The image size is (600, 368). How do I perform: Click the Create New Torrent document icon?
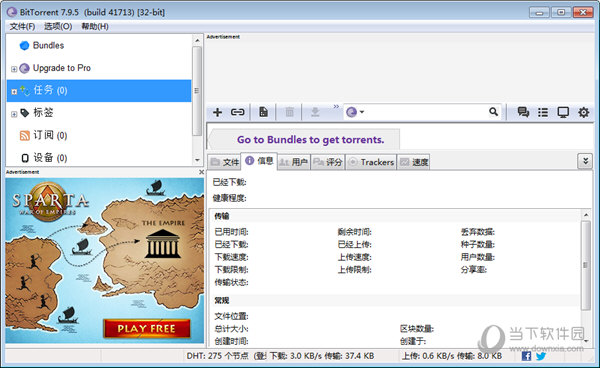pos(263,112)
